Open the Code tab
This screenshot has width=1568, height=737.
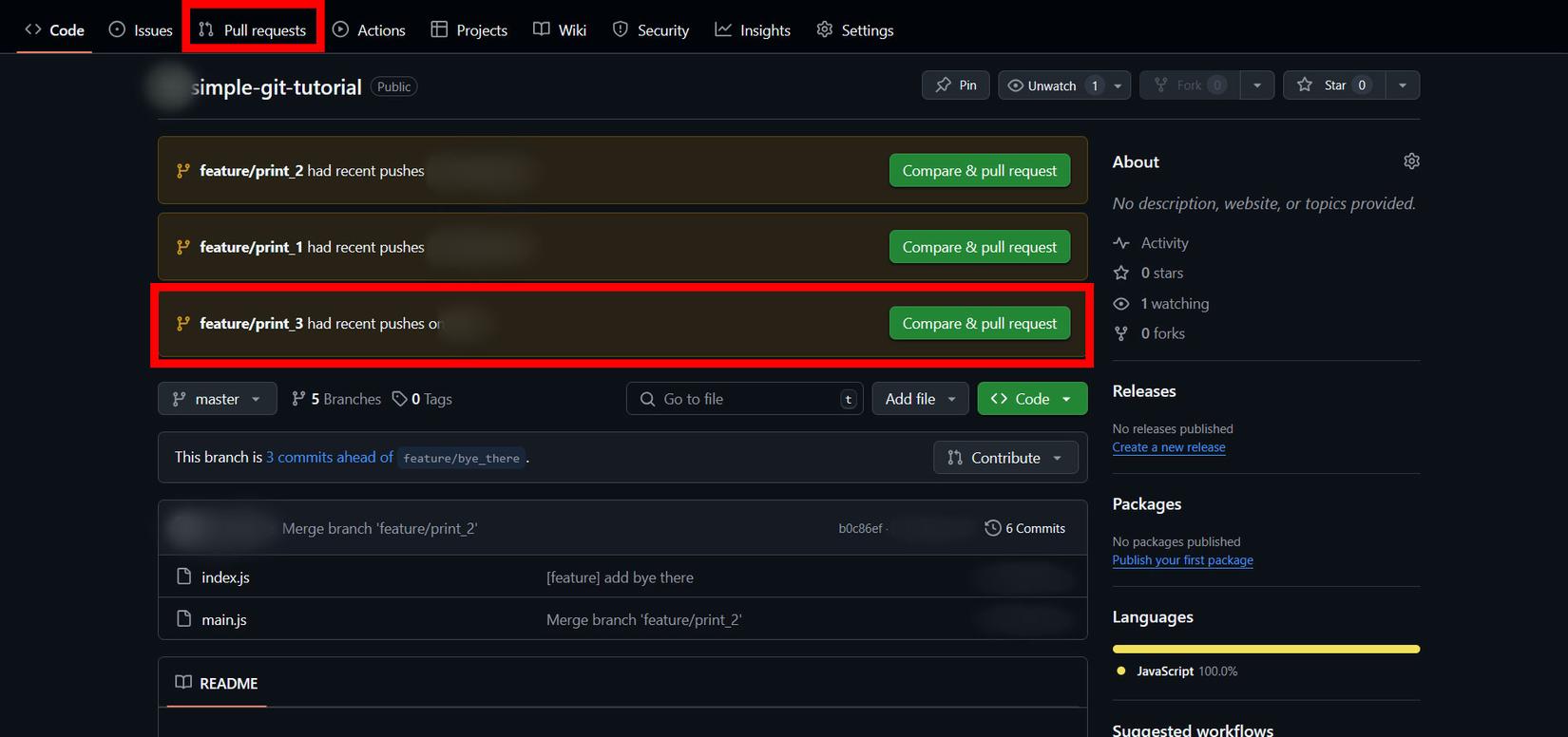coord(54,29)
